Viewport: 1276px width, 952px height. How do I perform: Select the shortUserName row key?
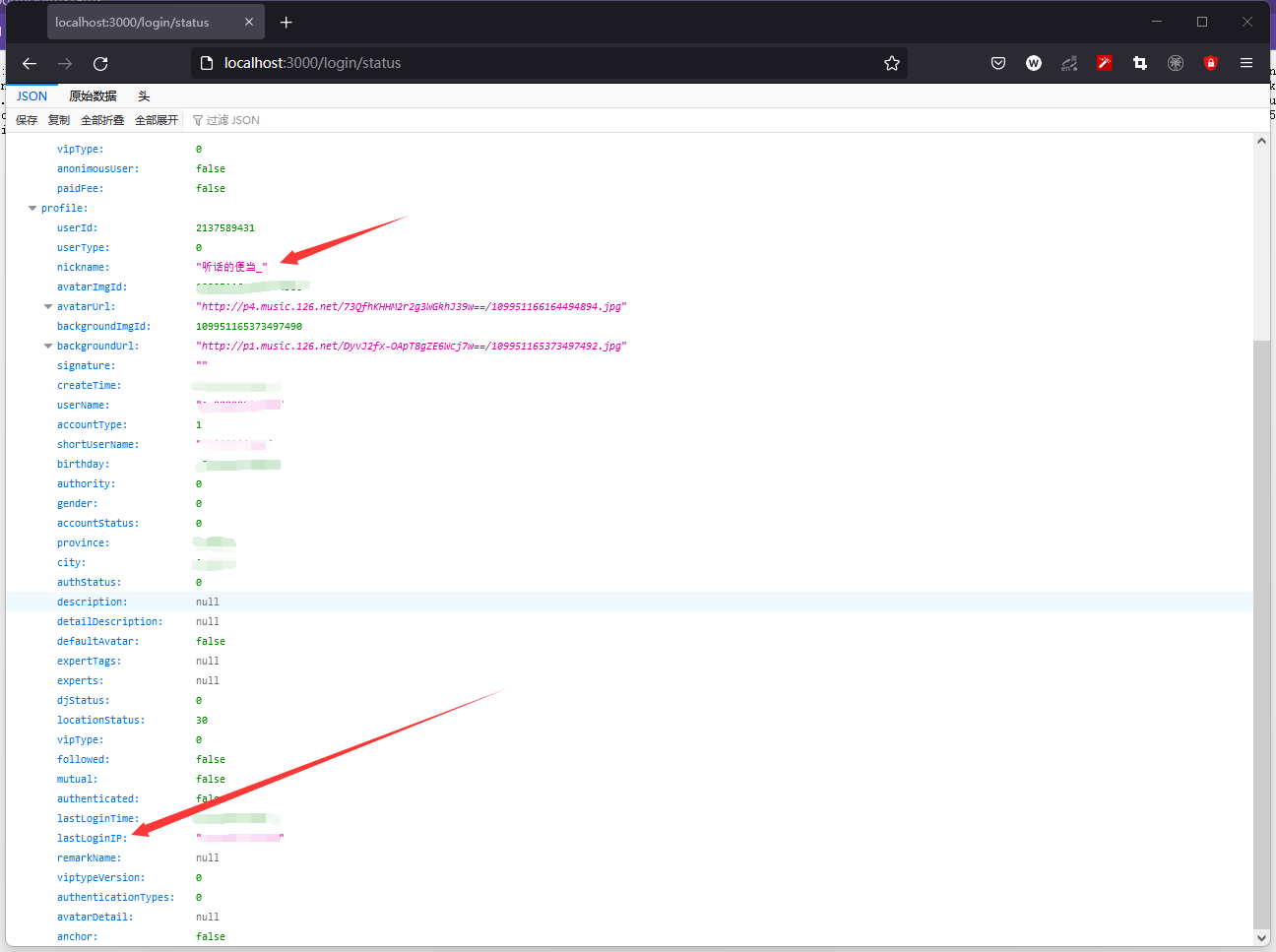click(98, 445)
